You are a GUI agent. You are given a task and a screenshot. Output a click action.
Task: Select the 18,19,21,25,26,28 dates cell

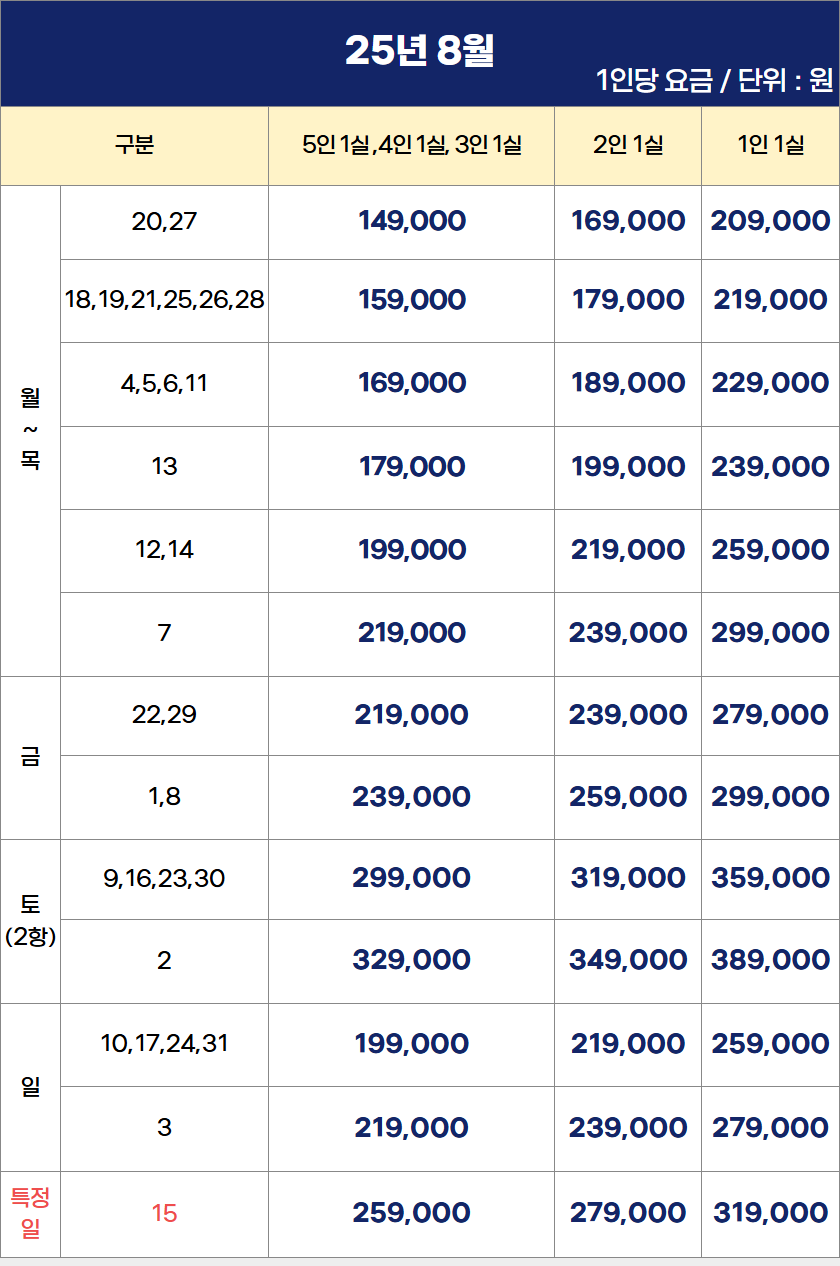(x=164, y=299)
